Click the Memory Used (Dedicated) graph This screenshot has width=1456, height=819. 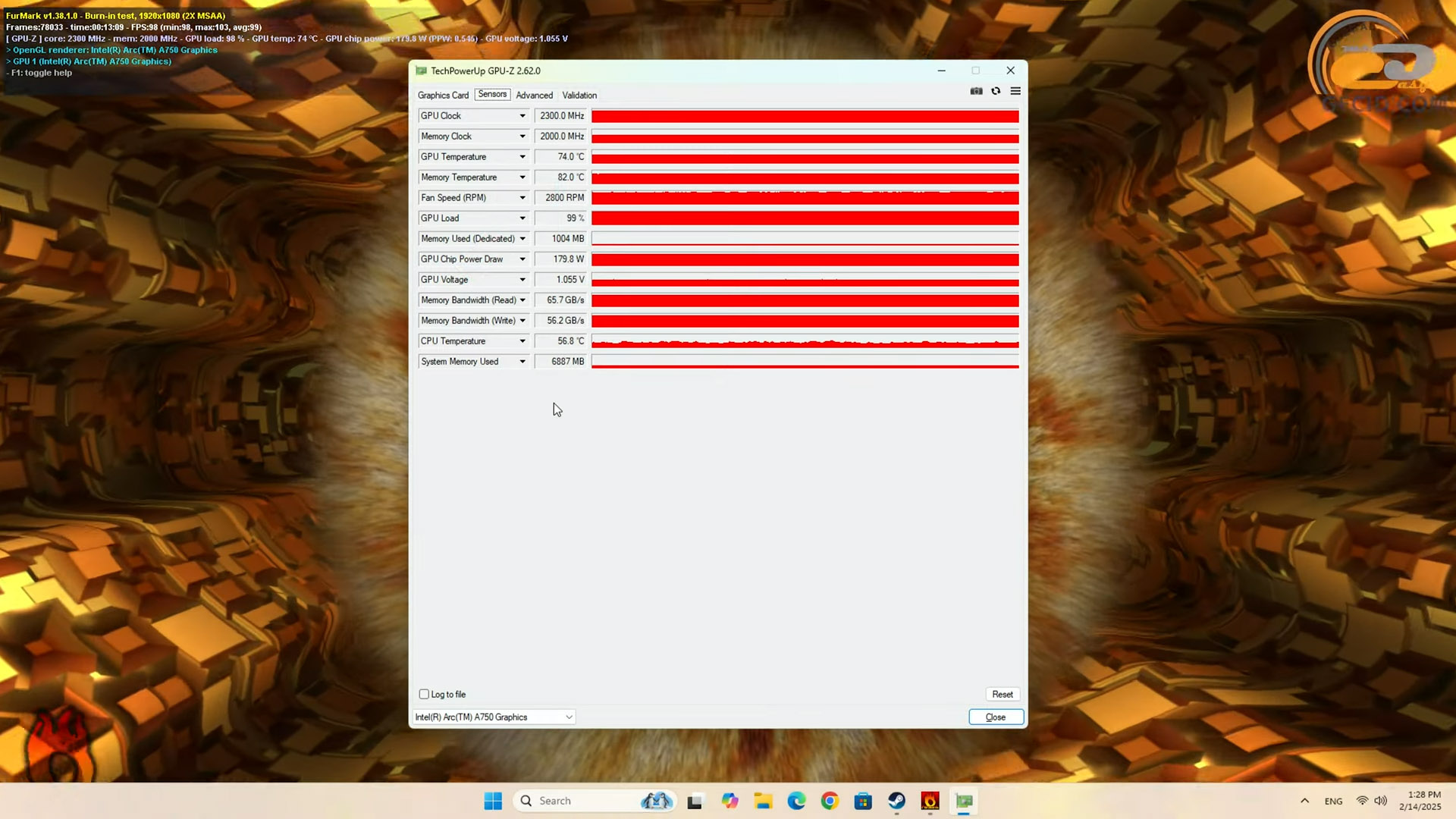tap(805, 239)
